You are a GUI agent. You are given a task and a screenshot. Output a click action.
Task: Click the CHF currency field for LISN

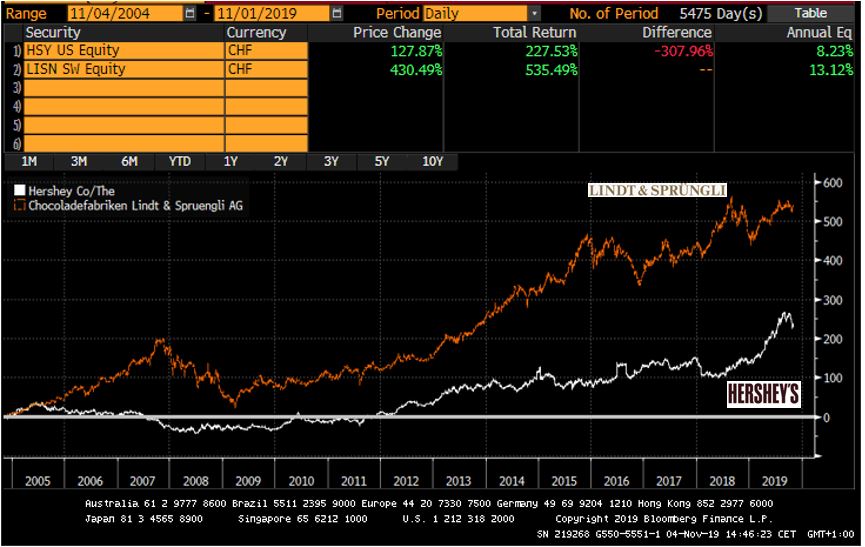click(x=266, y=69)
